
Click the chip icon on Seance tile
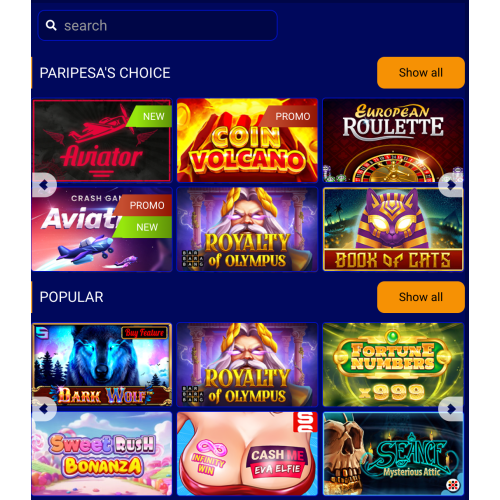pyautogui.click(x=453, y=485)
